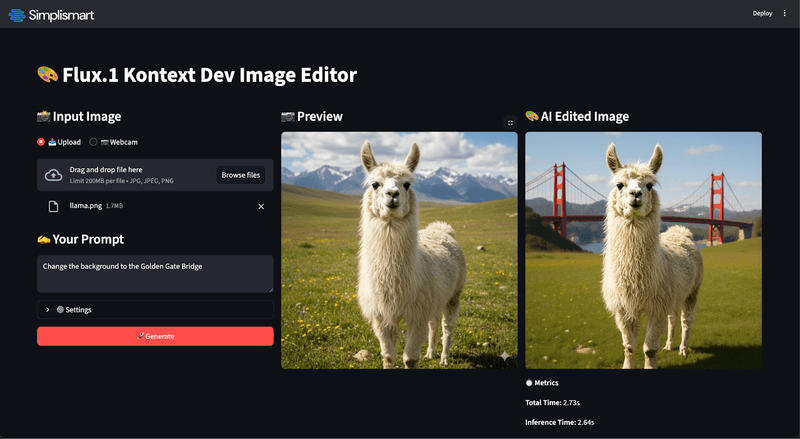Expand the Settings section
This screenshot has height=439, width=800.
[155, 309]
